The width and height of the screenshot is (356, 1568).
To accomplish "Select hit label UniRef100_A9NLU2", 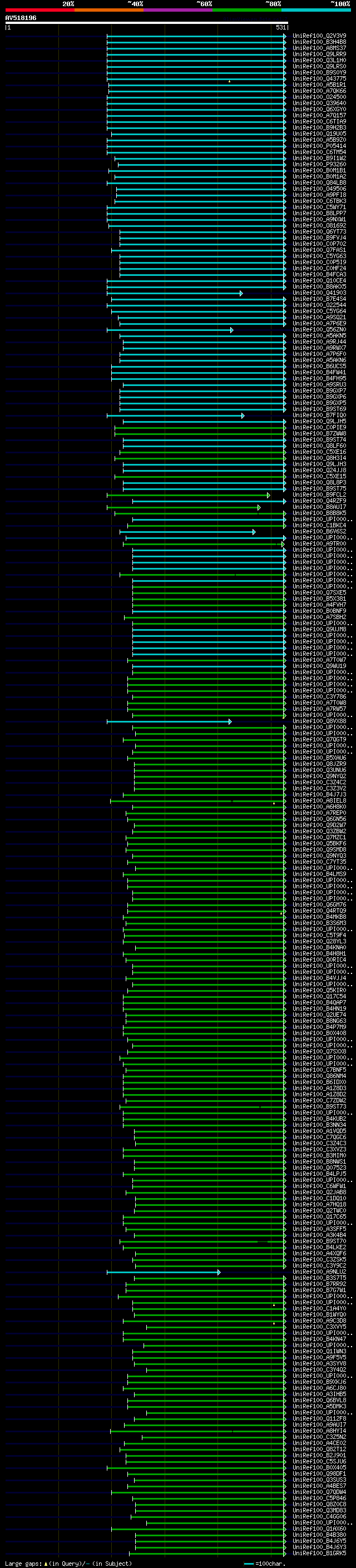I will click(319, 1272).
